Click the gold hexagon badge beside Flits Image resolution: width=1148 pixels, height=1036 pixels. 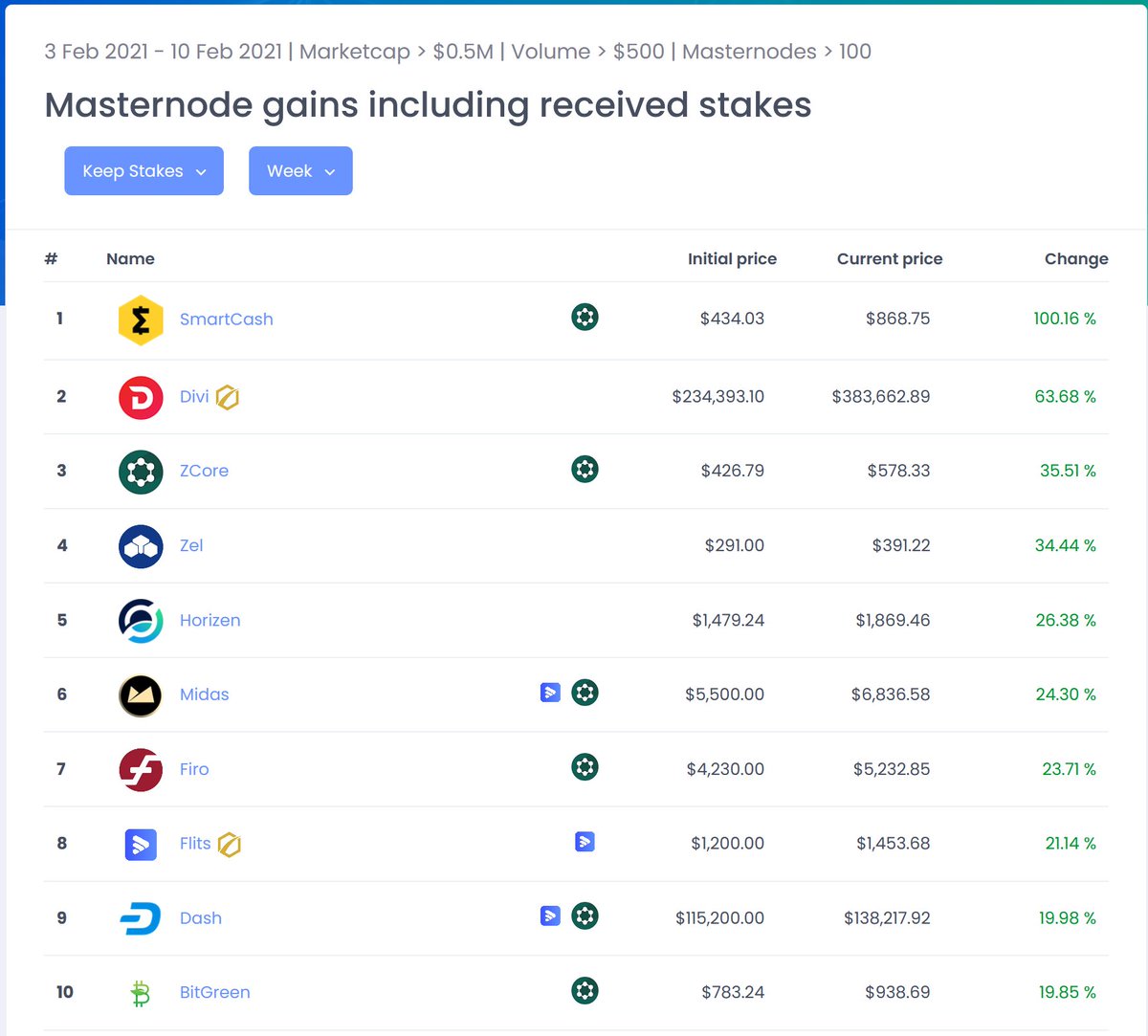click(229, 844)
